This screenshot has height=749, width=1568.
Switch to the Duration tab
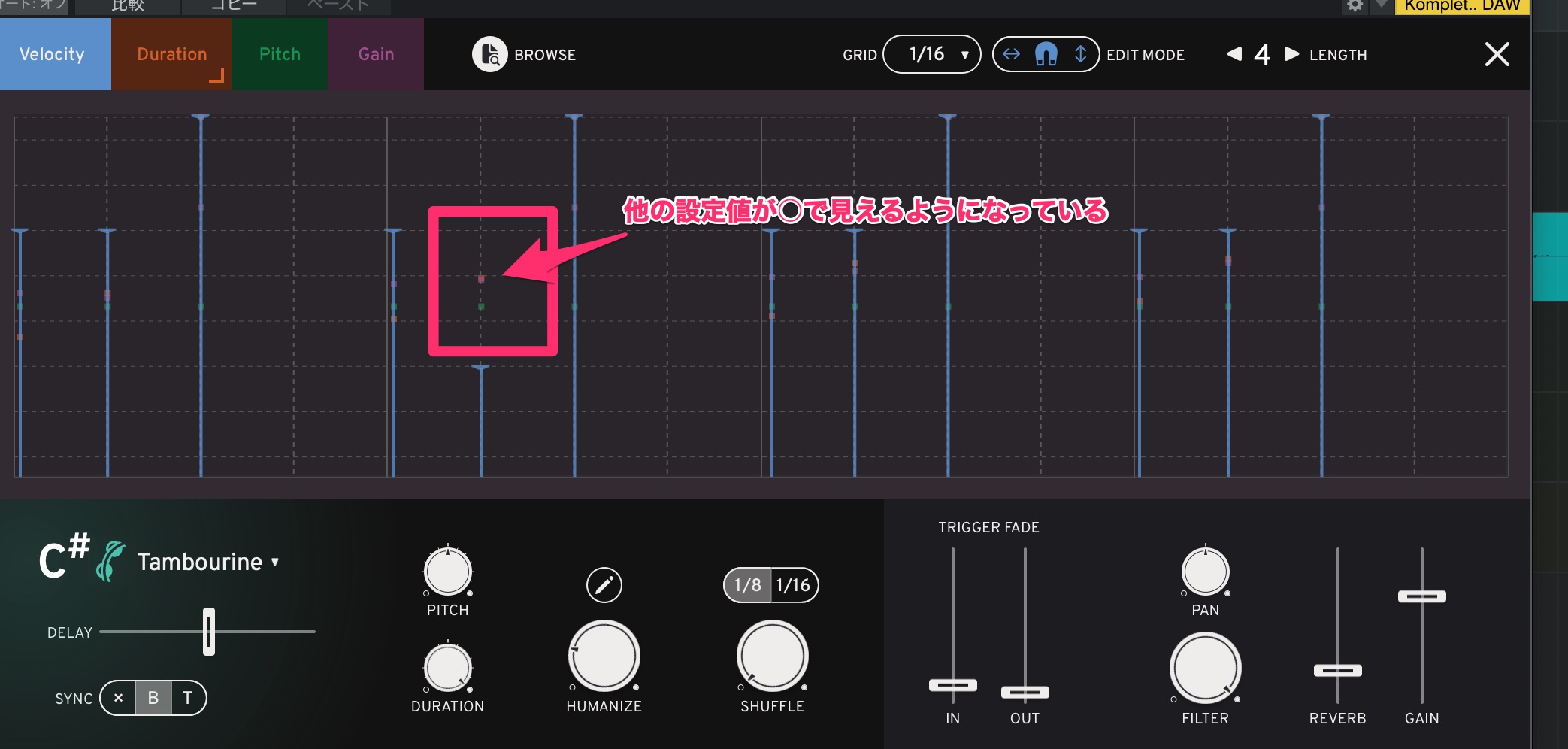pos(171,54)
